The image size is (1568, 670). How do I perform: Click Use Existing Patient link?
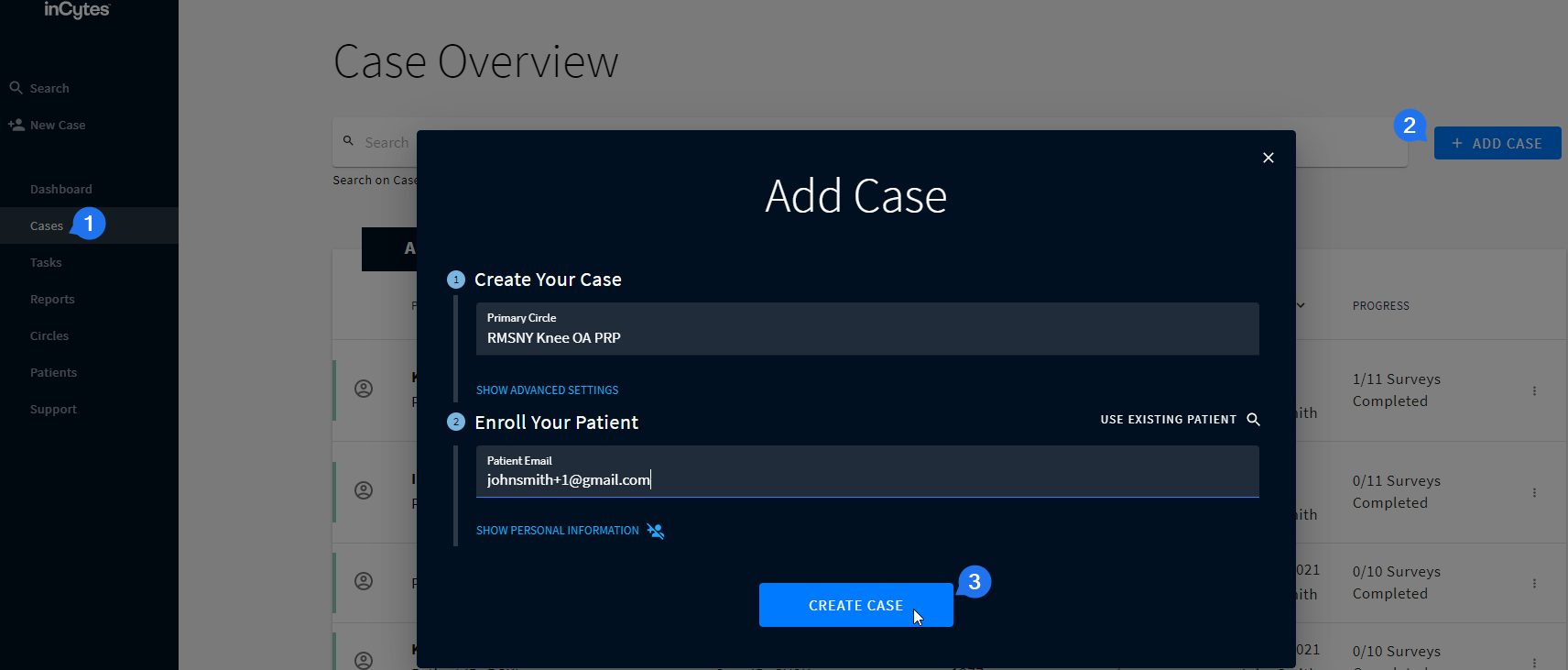click(x=1168, y=420)
